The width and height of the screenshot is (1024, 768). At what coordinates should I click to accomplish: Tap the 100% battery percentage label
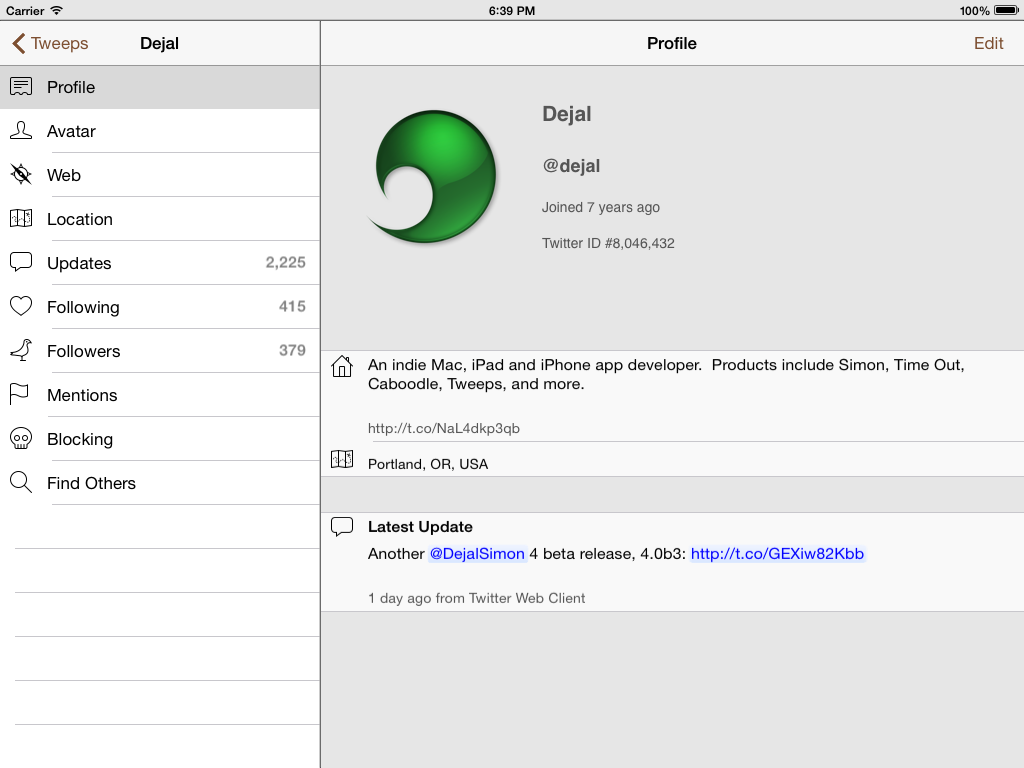pyautogui.click(x=974, y=10)
